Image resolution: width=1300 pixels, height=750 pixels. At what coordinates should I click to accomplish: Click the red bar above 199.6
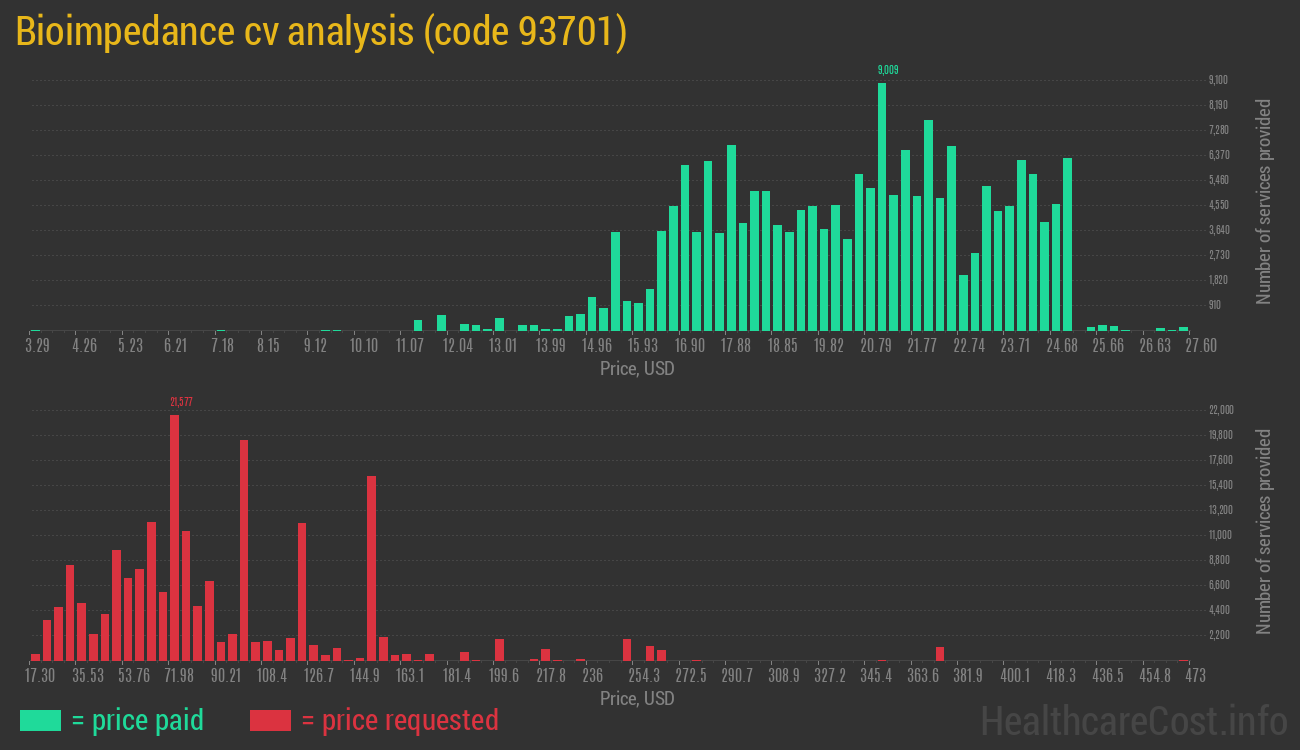[x=499, y=650]
